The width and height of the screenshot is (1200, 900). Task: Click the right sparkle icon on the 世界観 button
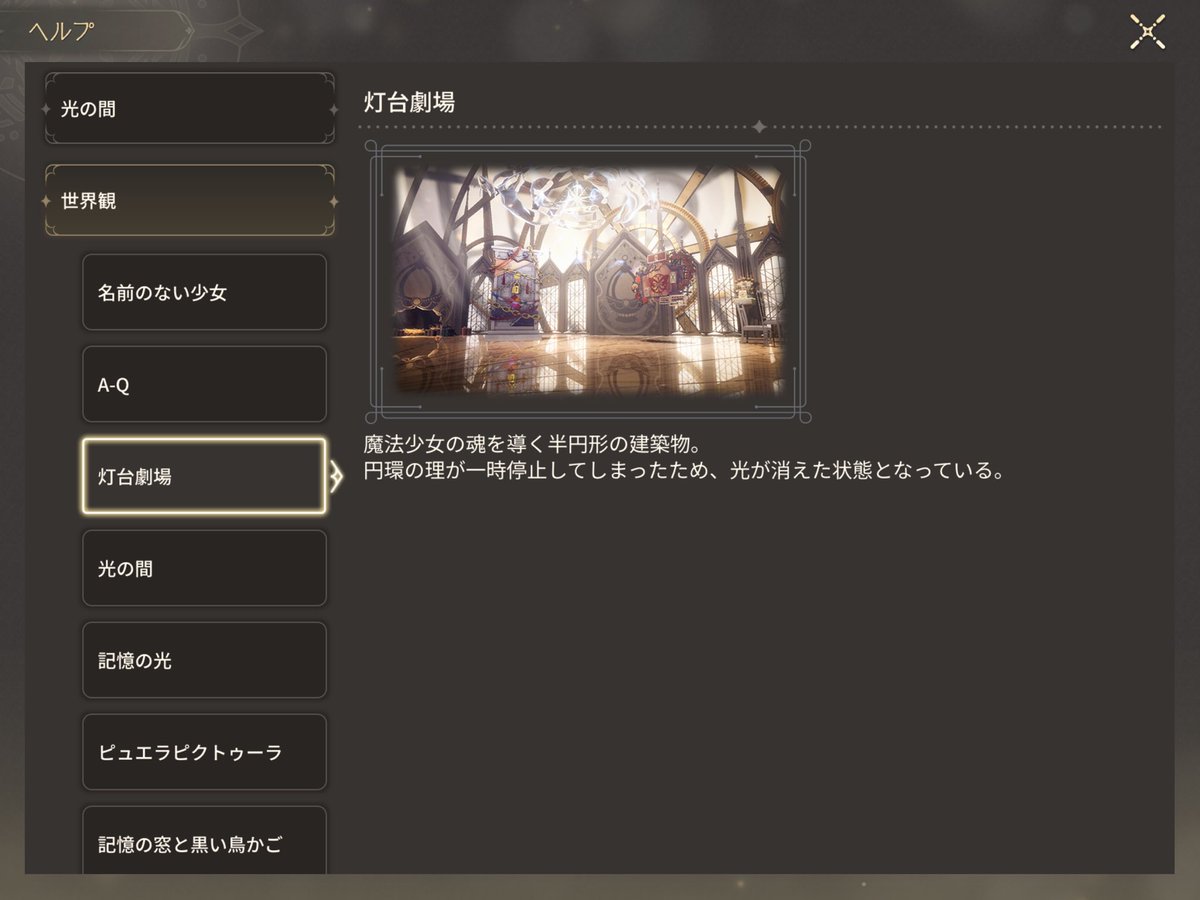332,201
